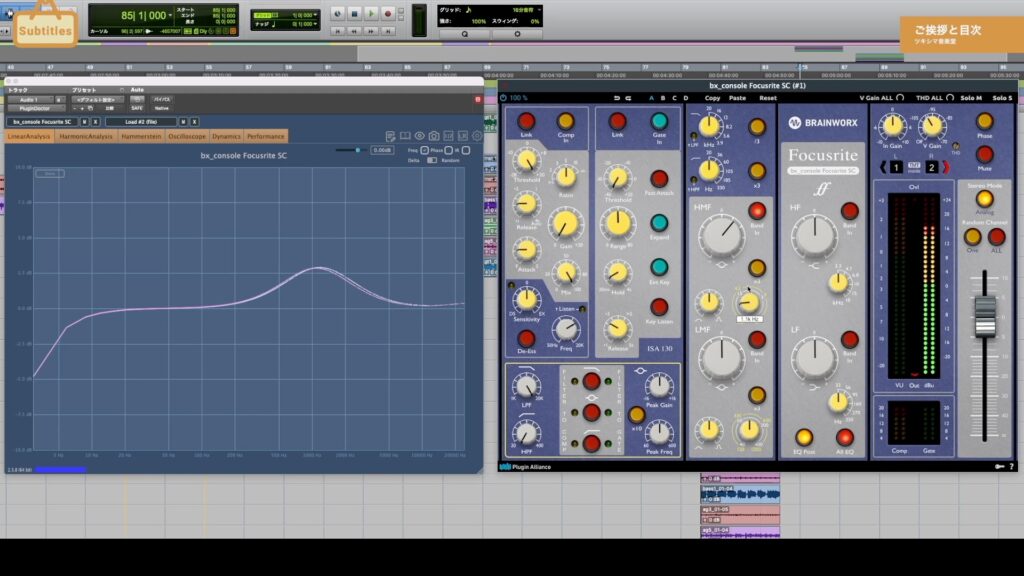Select channel 2 in bx_console
This screenshot has width=1024, height=576.
[x=932, y=167]
